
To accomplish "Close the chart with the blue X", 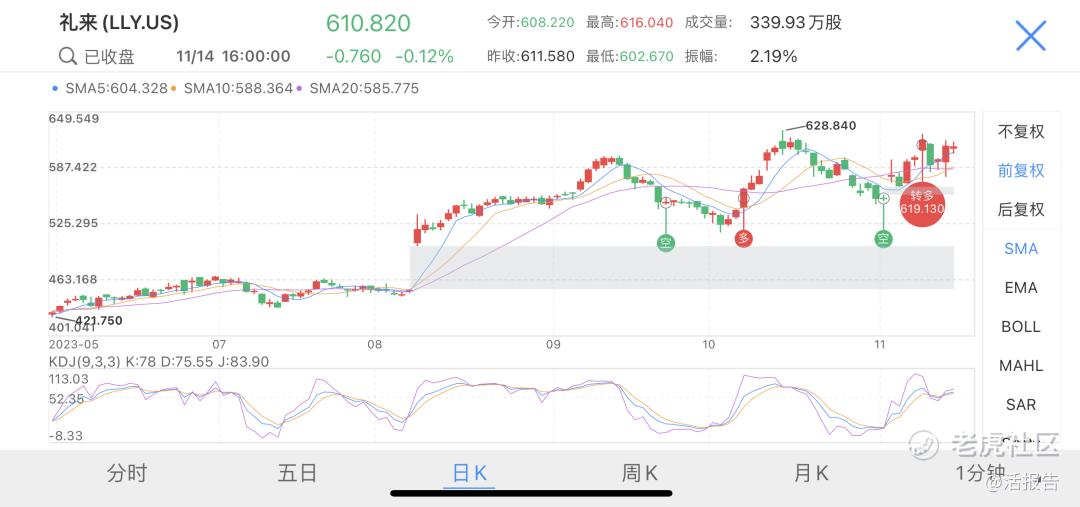I will [x=1030, y=36].
